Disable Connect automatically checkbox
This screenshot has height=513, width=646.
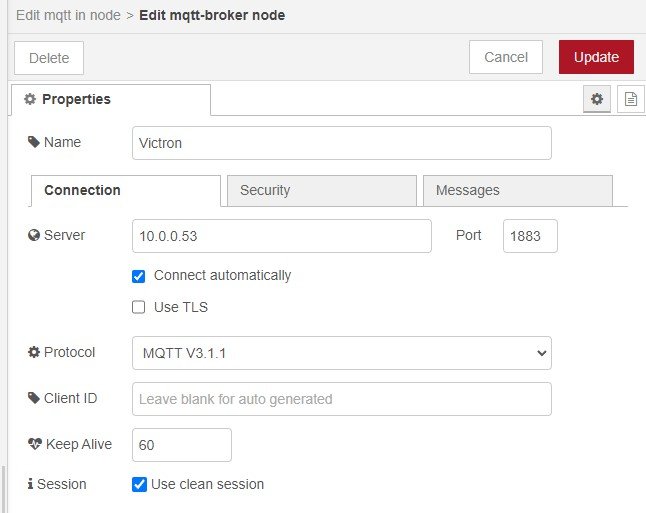[x=139, y=276]
